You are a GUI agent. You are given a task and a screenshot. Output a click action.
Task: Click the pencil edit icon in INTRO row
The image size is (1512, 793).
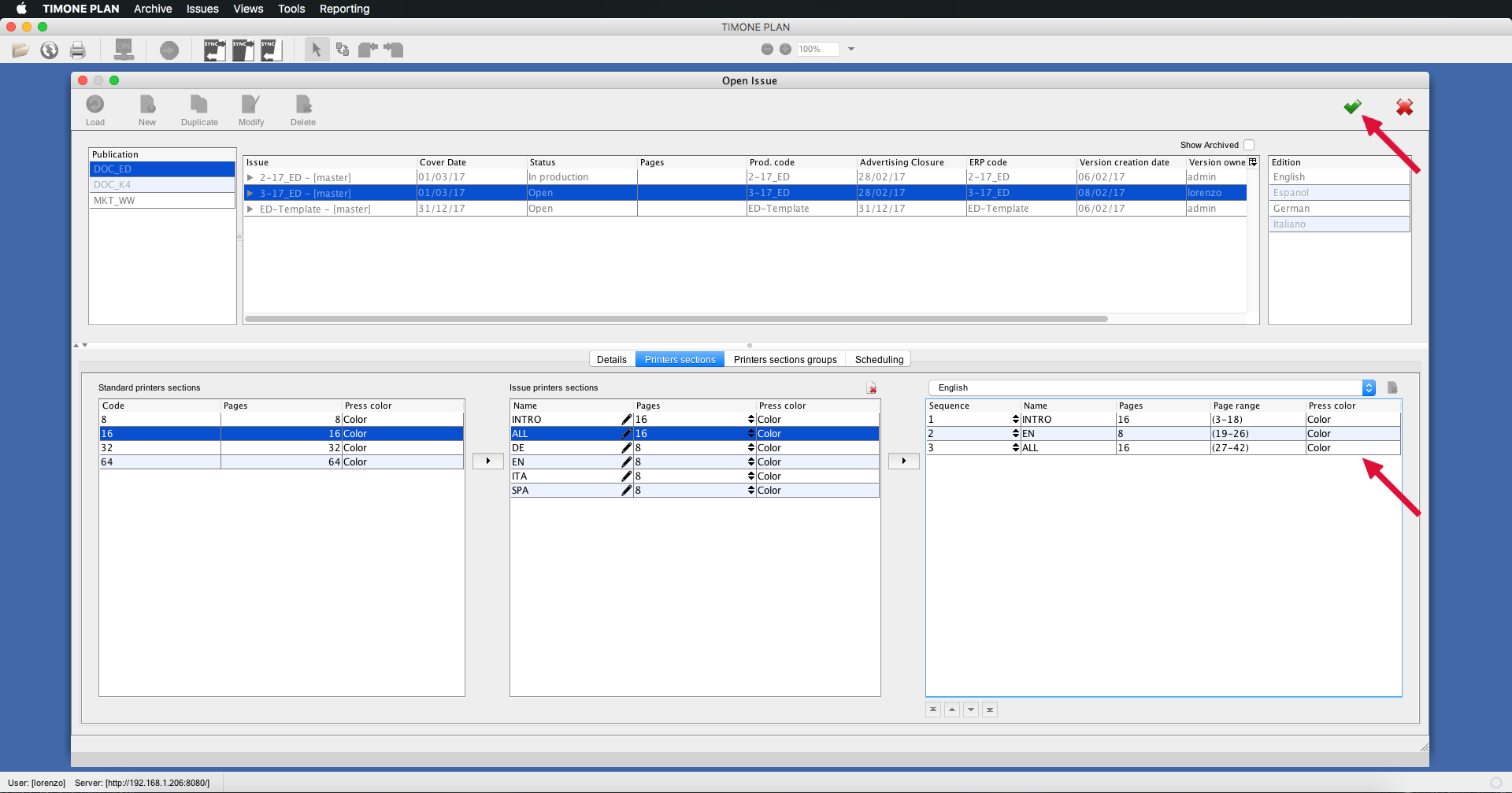627,420
